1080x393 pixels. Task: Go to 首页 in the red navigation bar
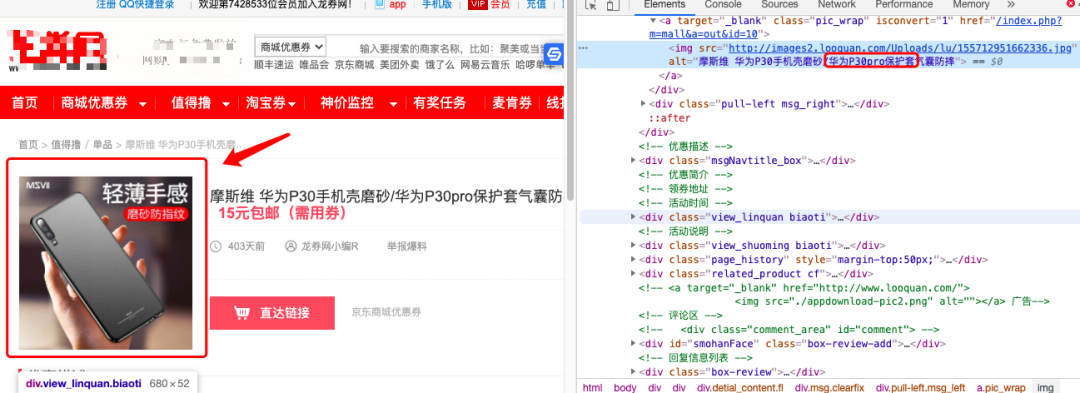tap(25, 103)
